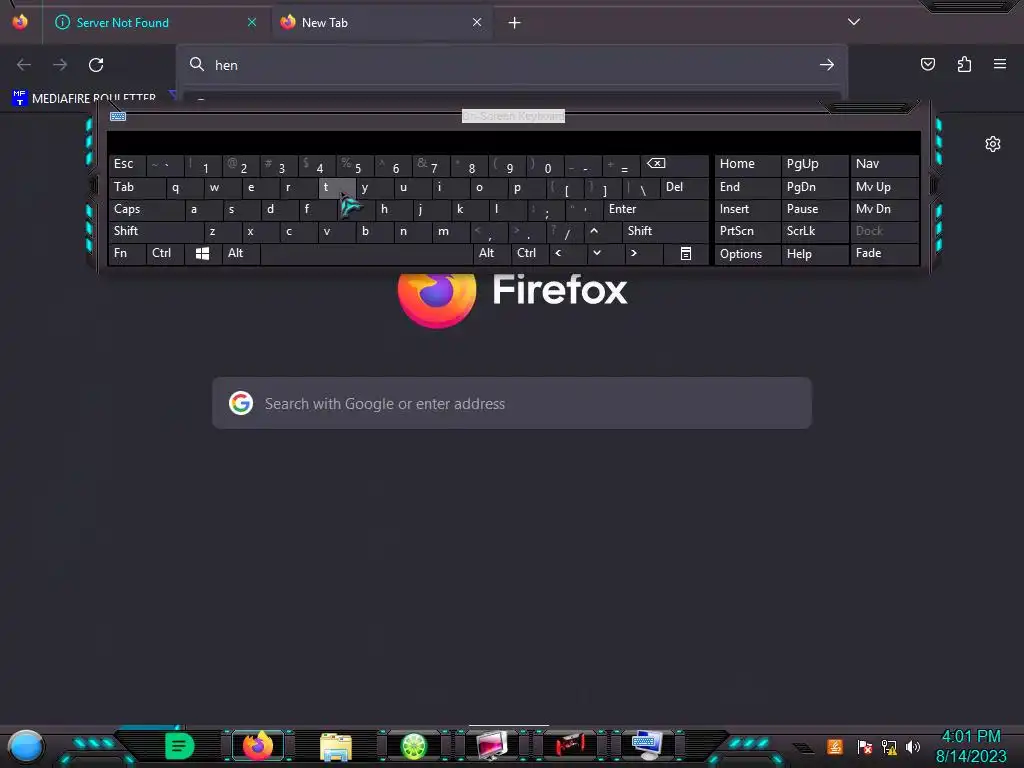Open the lime icon app on the taskbar
This screenshot has width=1024, height=768.
413,746
